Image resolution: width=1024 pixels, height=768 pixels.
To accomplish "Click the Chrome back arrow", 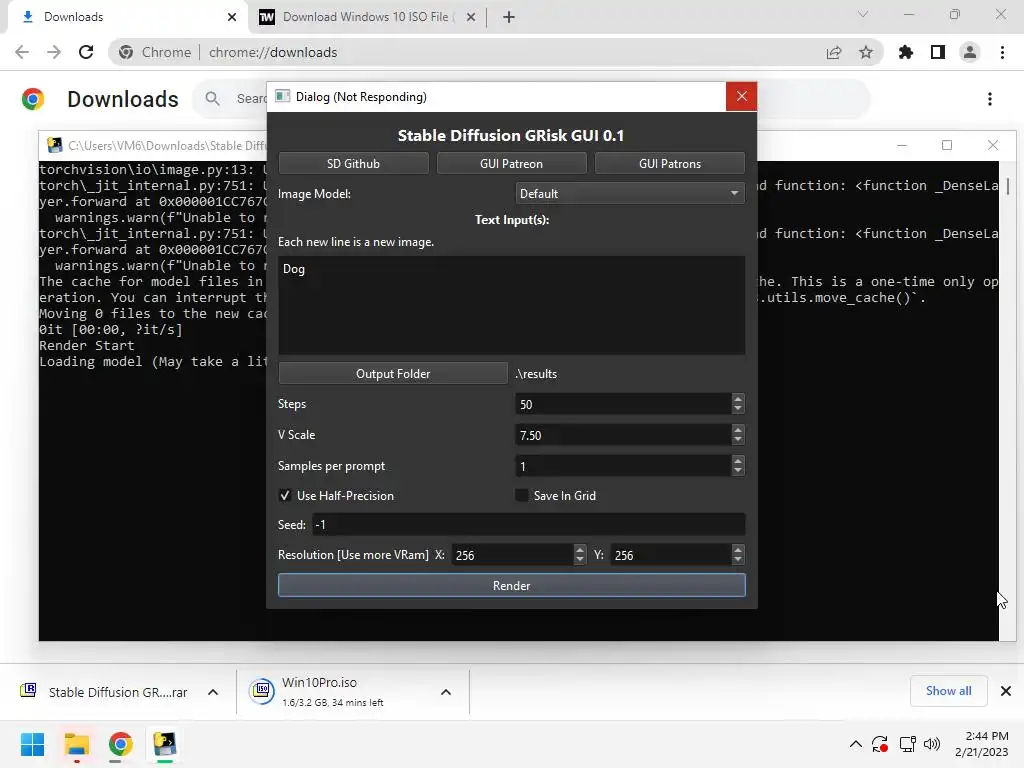I will coord(22,52).
